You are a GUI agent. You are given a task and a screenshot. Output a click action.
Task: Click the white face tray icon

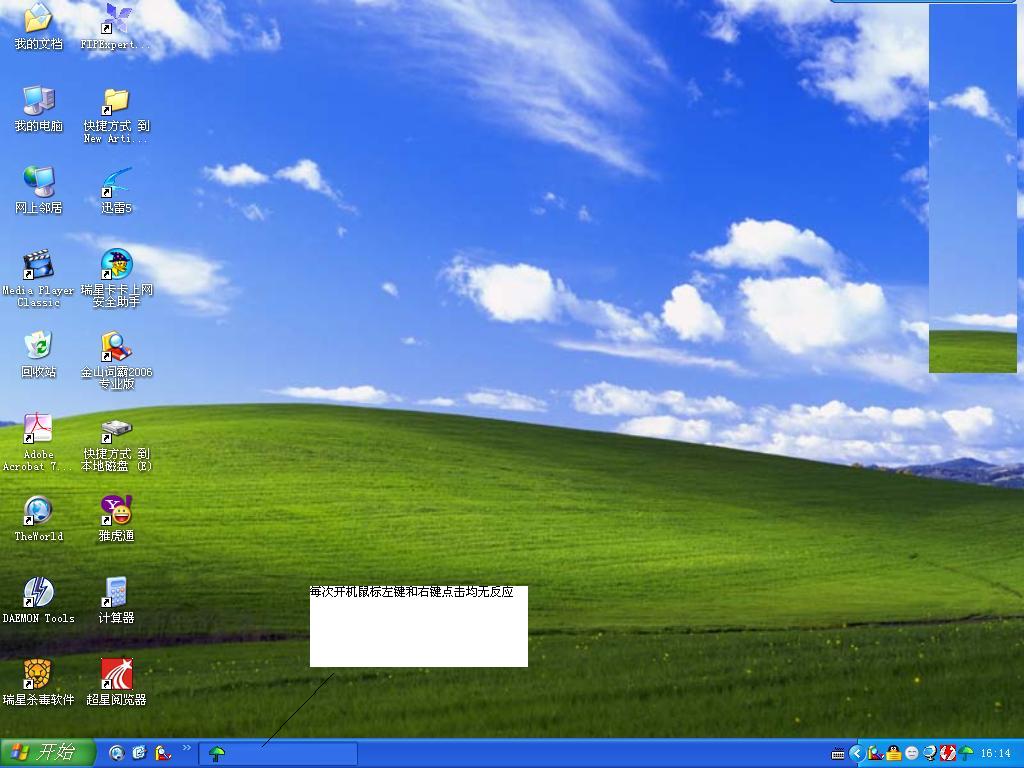coord(912,754)
